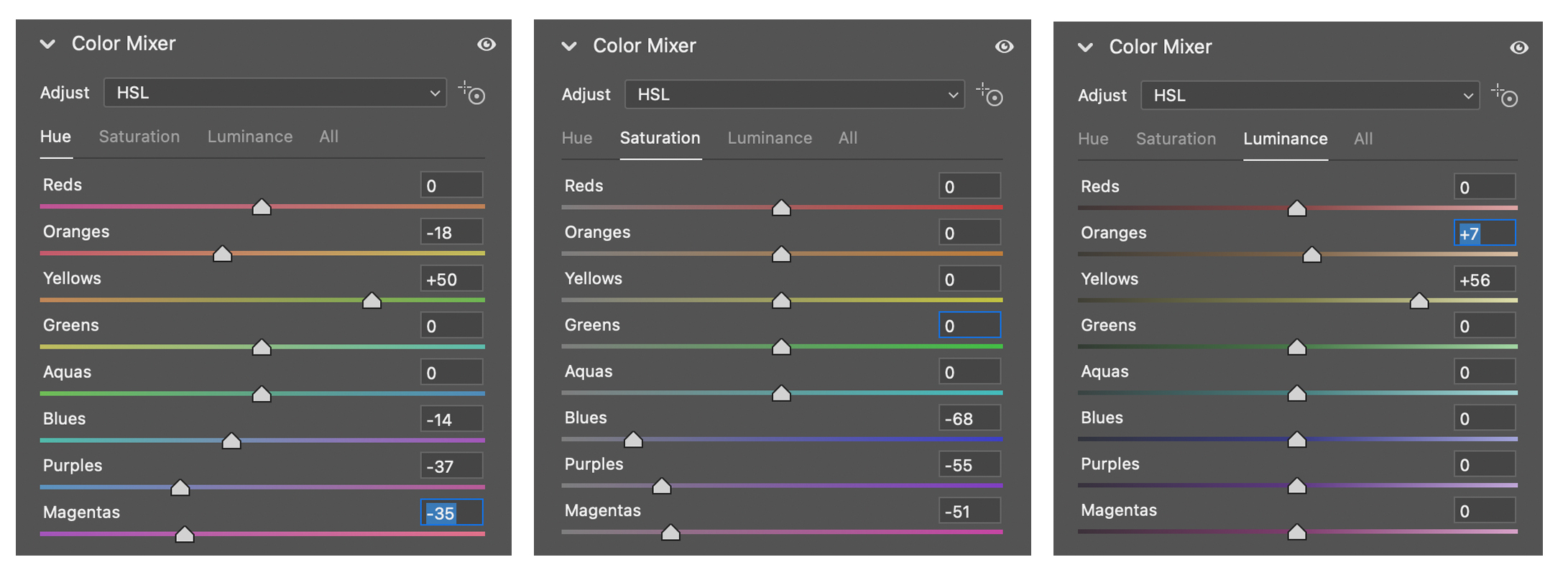Click the Yellows hue slider handle
The image size is (1568, 575).
coord(372,300)
